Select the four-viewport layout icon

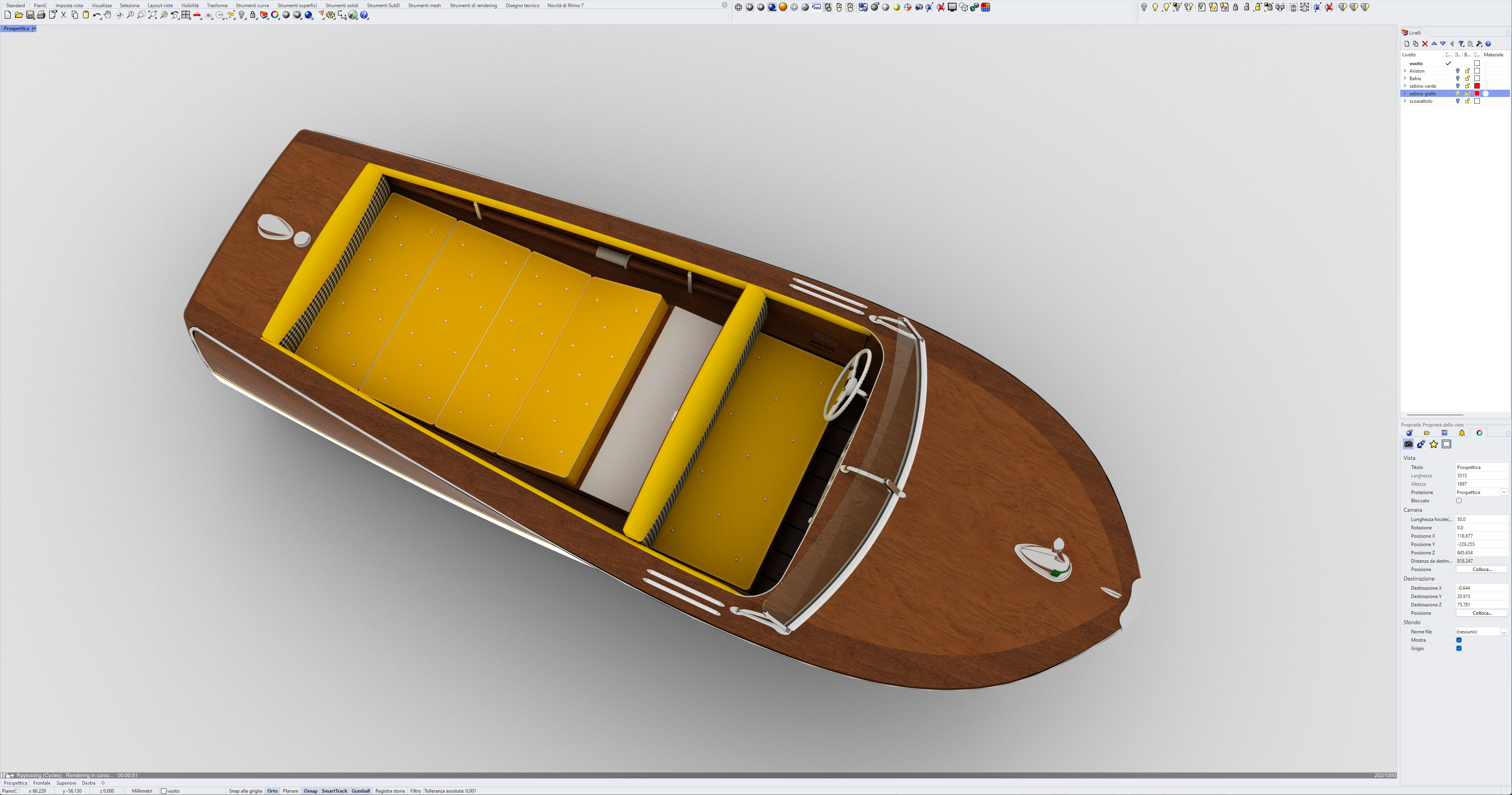click(x=186, y=15)
